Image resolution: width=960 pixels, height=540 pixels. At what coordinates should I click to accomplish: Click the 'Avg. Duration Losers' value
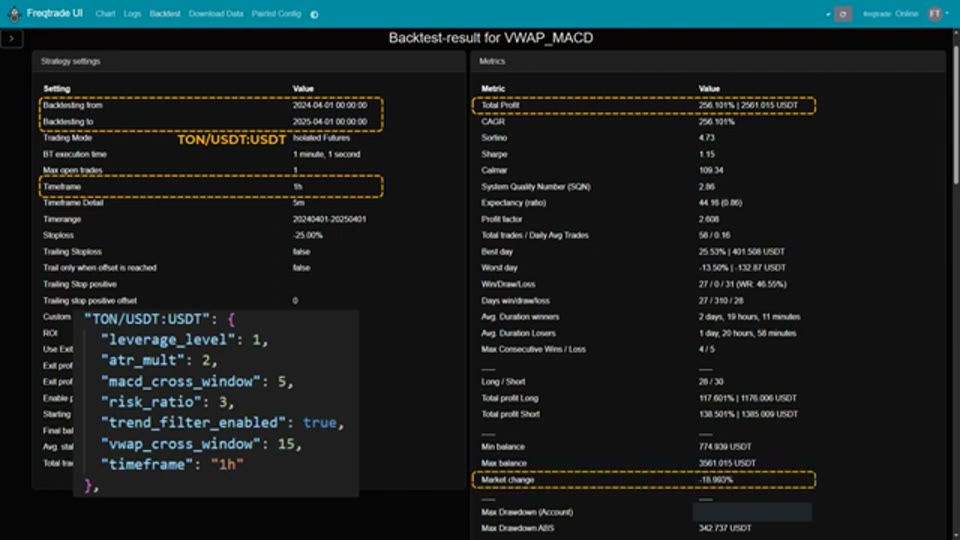748,333
